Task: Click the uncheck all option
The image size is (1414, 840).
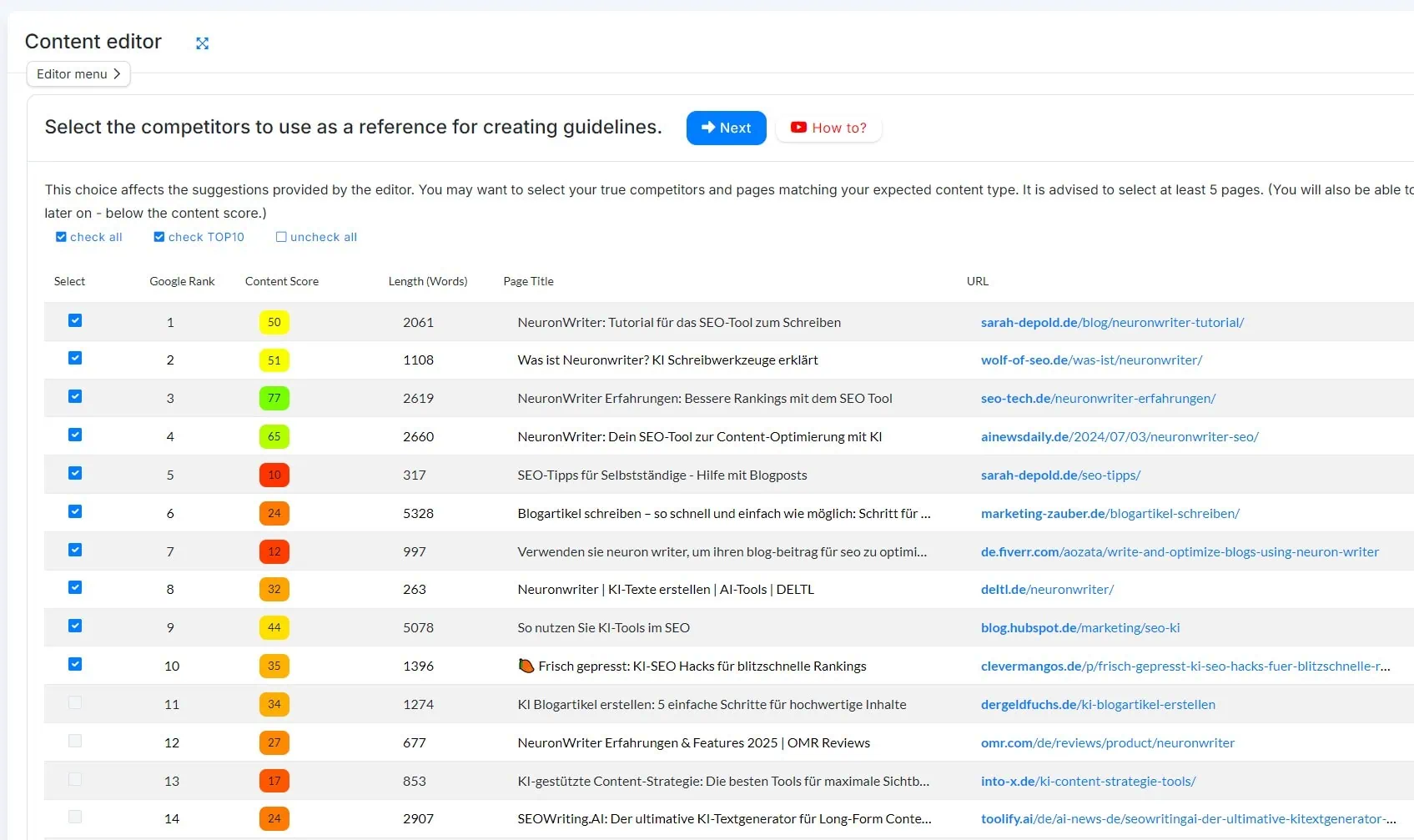Action: pos(316,237)
